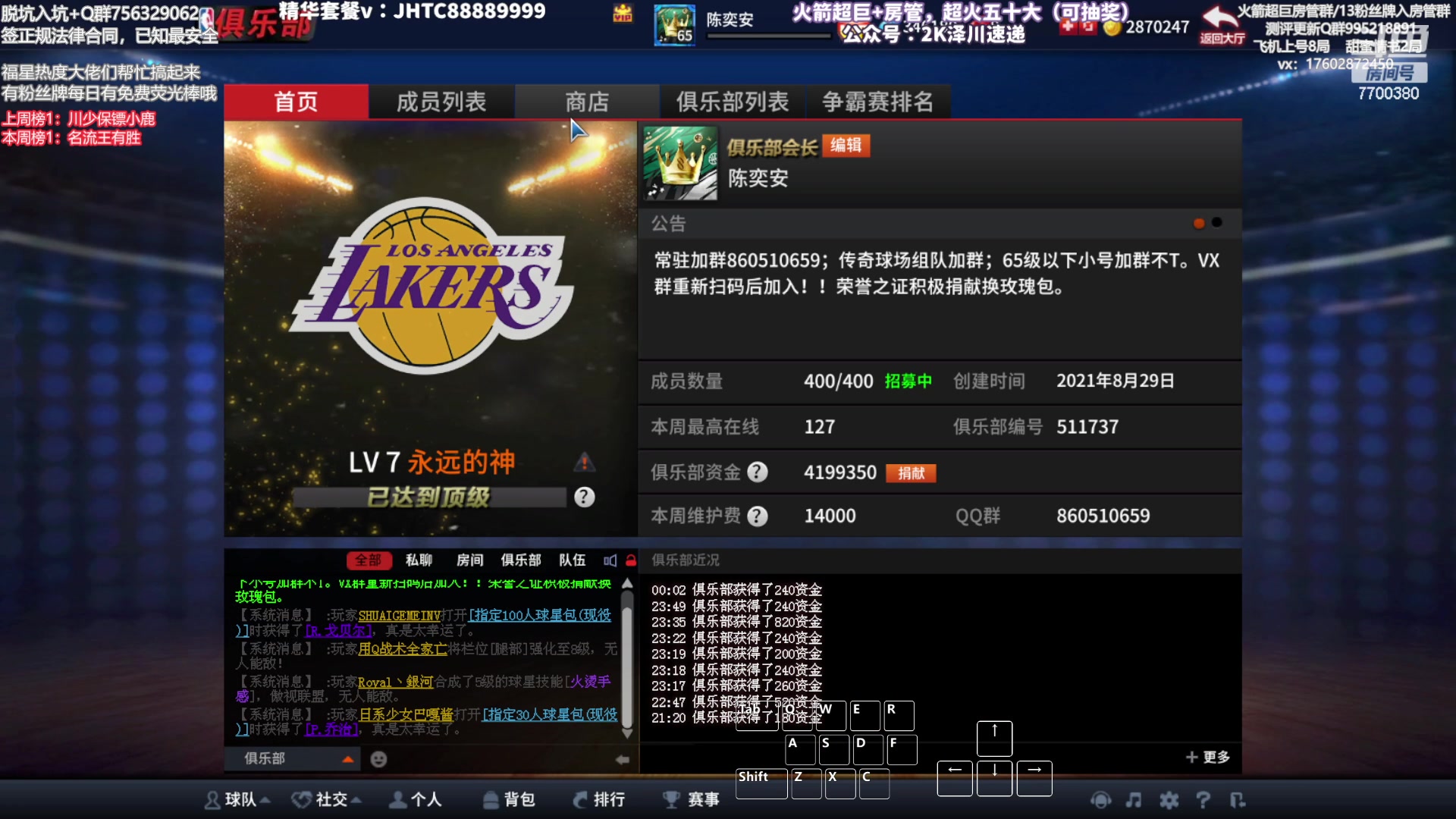This screenshot has width=1456, height=819.
Task: Switch to the 首页 tab
Action: (296, 102)
